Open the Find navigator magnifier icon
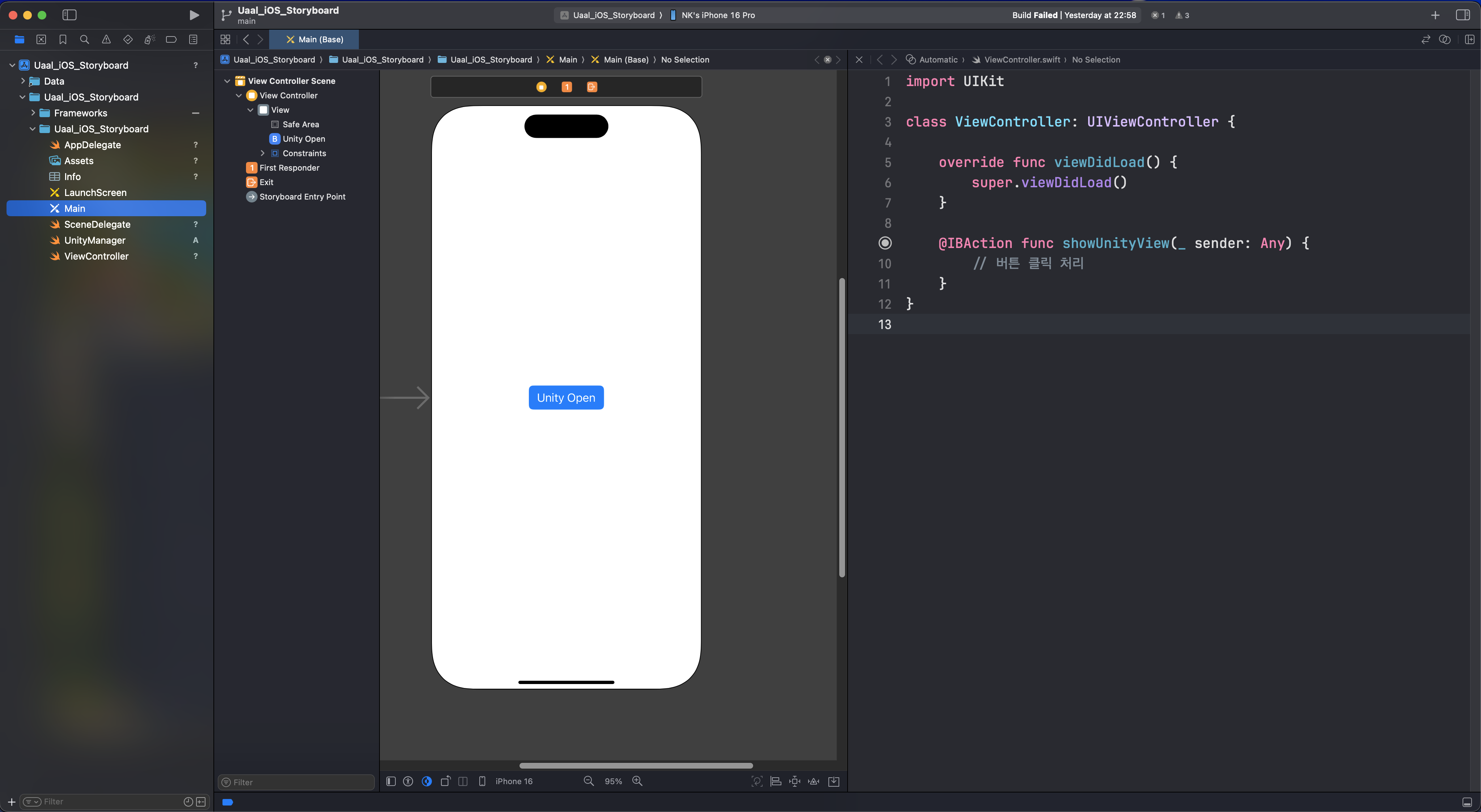The width and height of the screenshot is (1481, 812). [x=85, y=40]
